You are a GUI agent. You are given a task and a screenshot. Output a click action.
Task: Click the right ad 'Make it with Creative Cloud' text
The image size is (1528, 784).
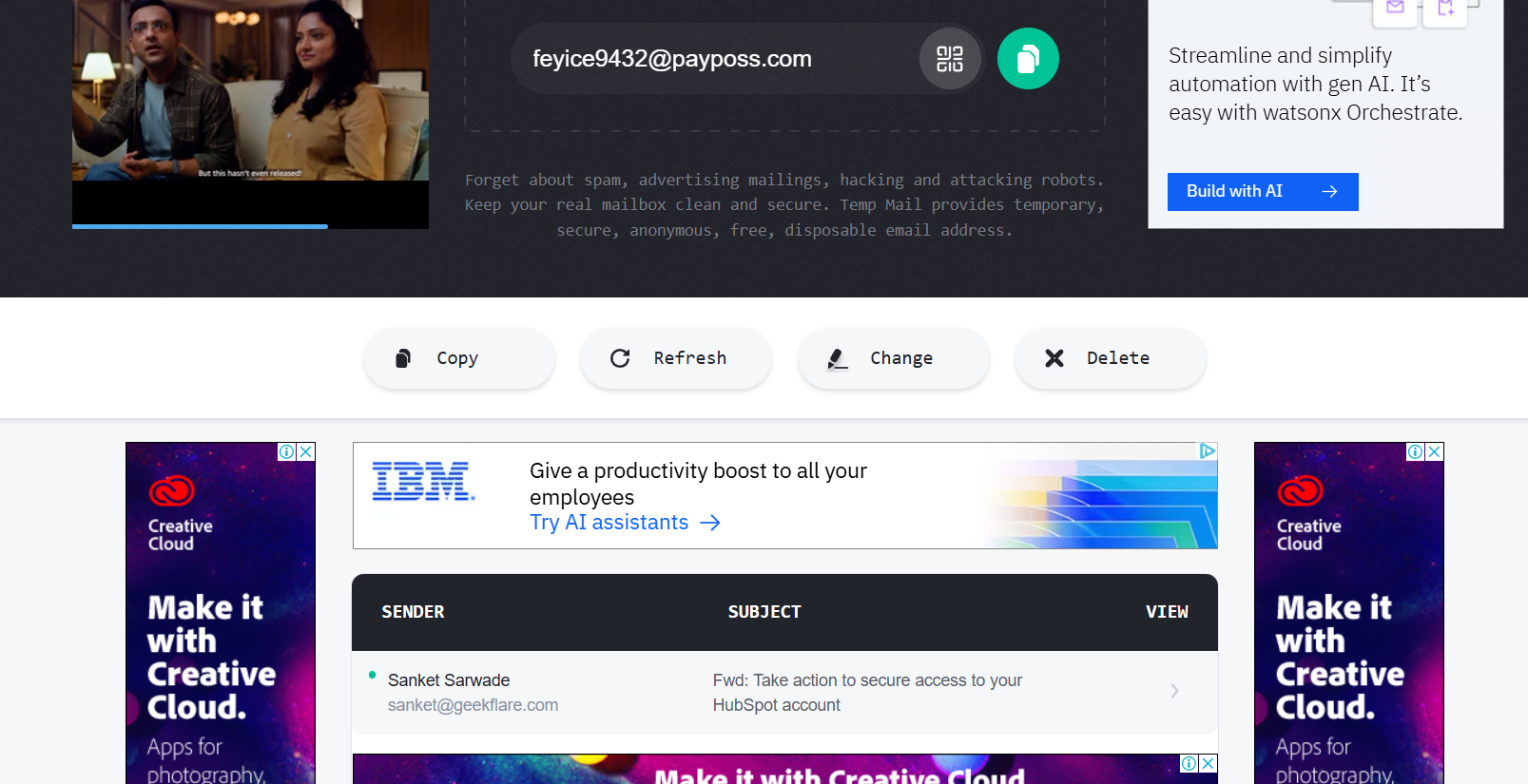pyautogui.click(x=1340, y=657)
